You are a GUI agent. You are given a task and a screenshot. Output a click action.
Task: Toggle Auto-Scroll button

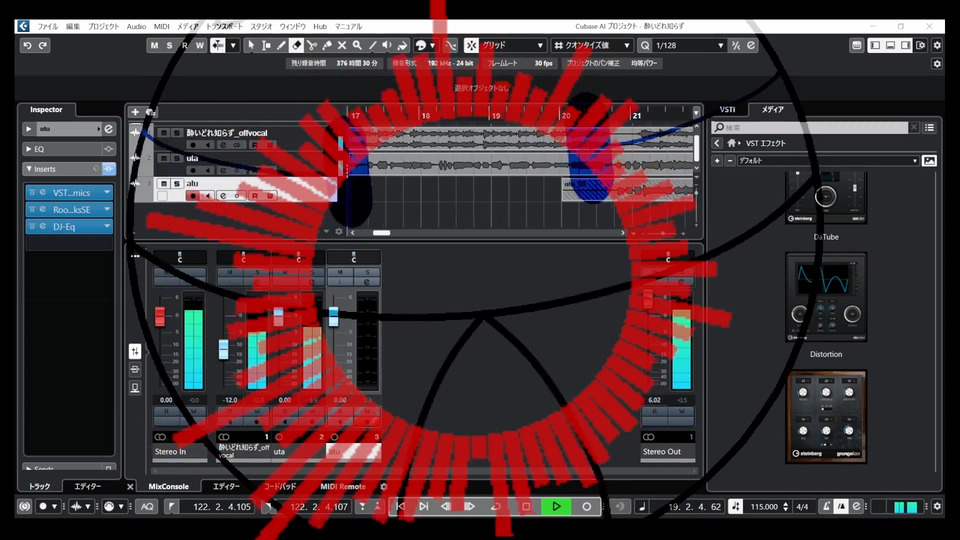click(x=218, y=45)
